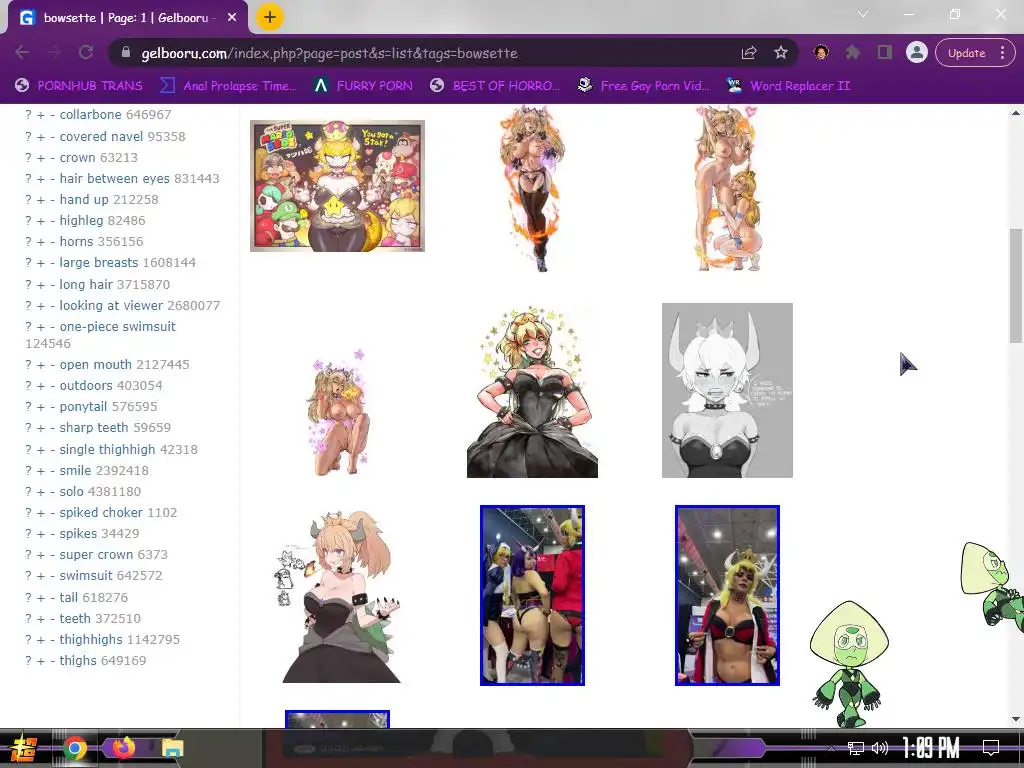
Task: Share this page from address bar
Action: click(x=749, y=53)
